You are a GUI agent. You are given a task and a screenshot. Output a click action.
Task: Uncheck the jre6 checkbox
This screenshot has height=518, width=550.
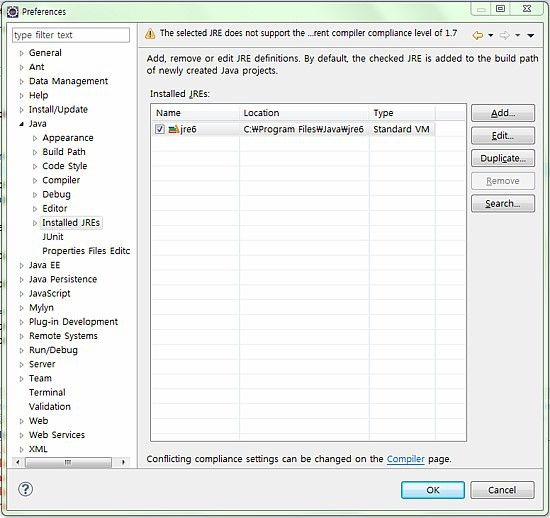(x=160, y=129)
